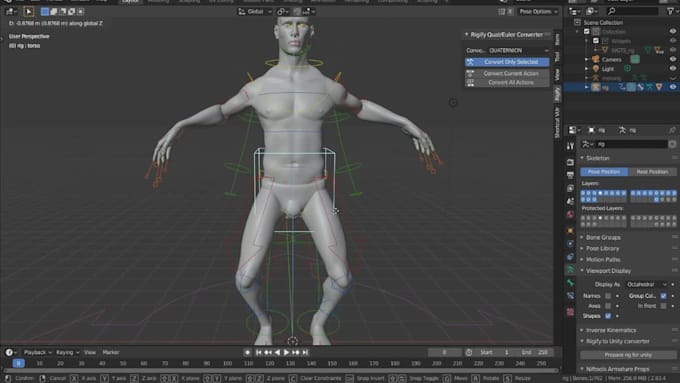680x383 pixels.
Task: Switch to the View sidebar tab
Action: 557,74
